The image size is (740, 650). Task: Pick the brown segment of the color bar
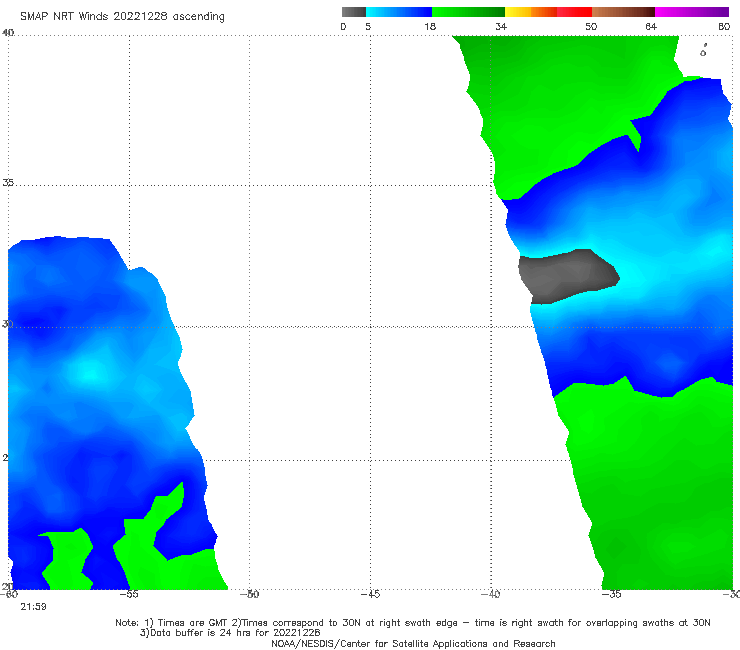pyautogui.click(x=623, y=12)
